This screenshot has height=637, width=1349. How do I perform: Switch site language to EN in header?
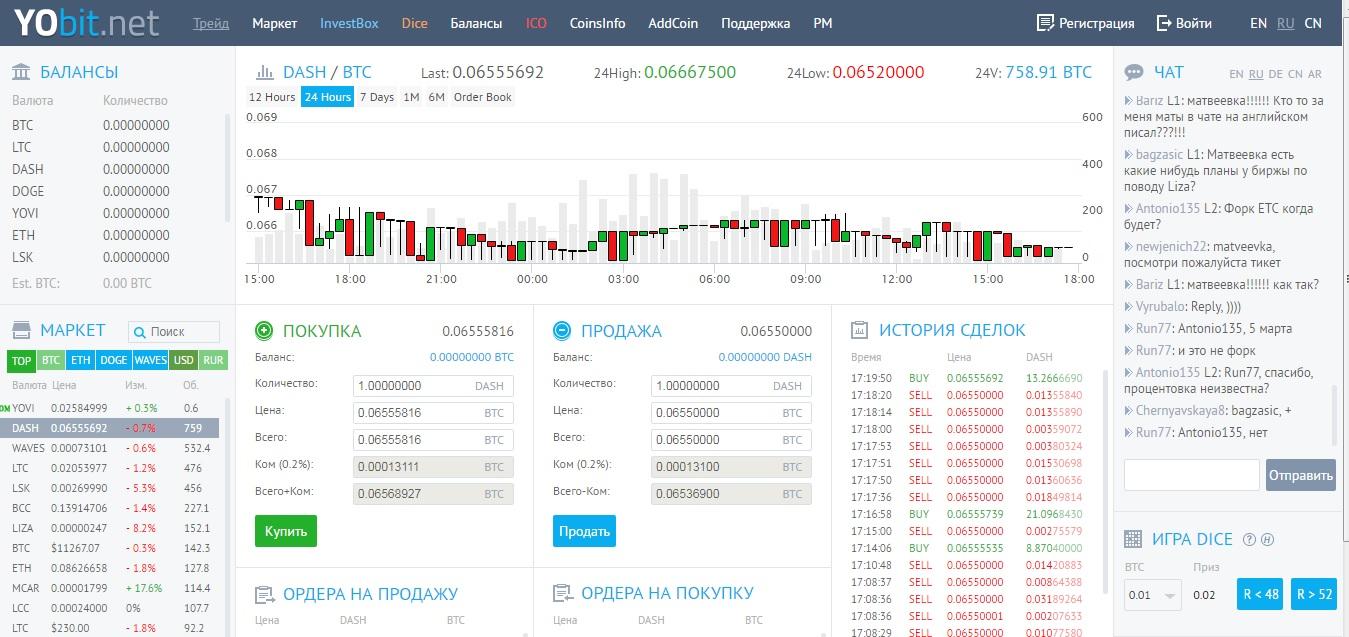1258,23
